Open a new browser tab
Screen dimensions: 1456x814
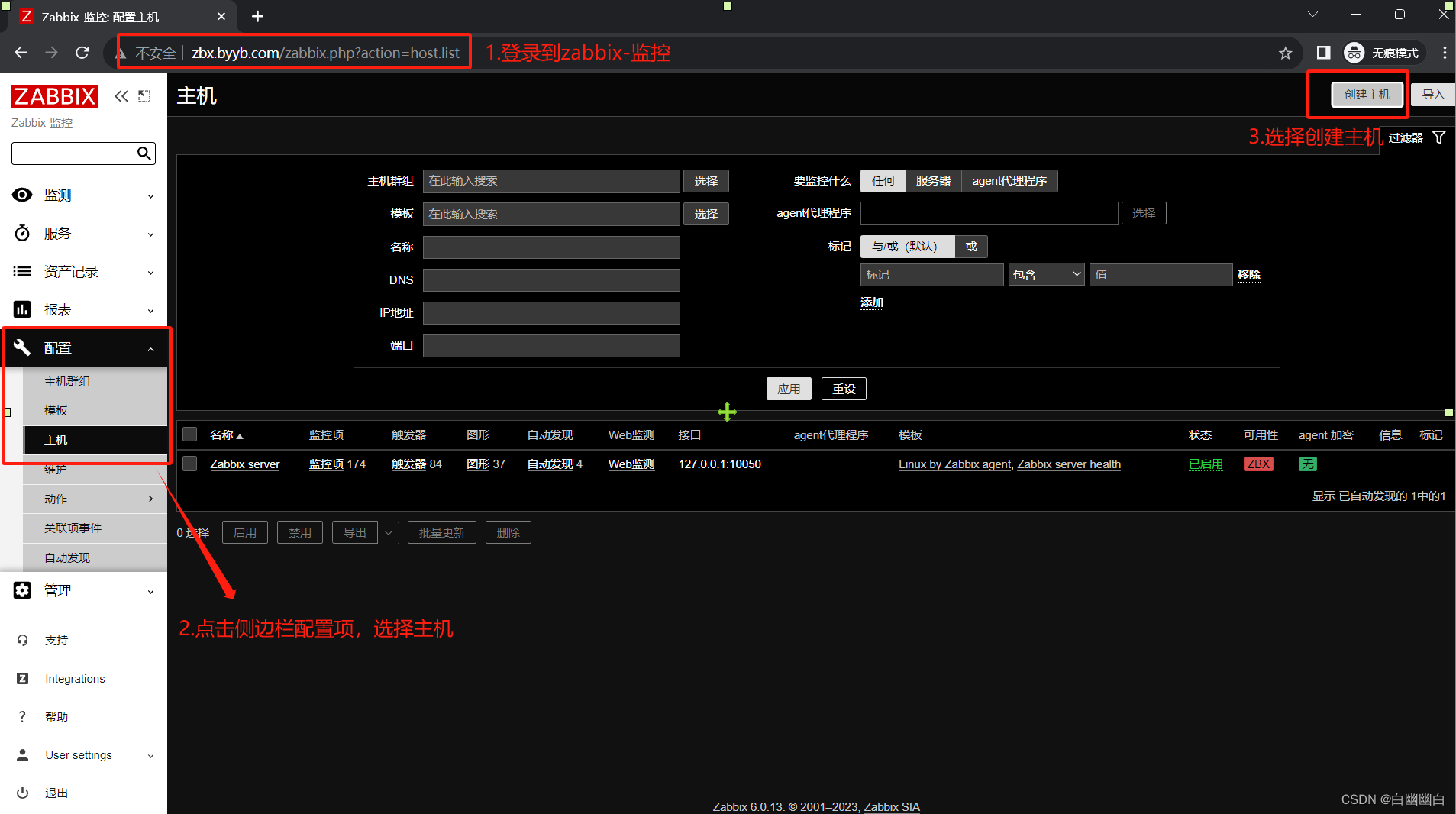(x=257, y=16)
